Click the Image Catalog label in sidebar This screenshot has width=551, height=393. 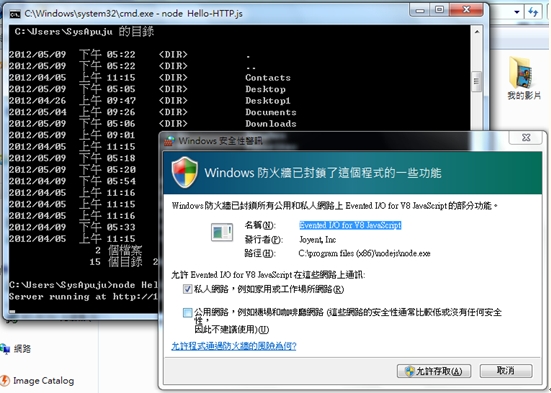click(x=44, y=381)
